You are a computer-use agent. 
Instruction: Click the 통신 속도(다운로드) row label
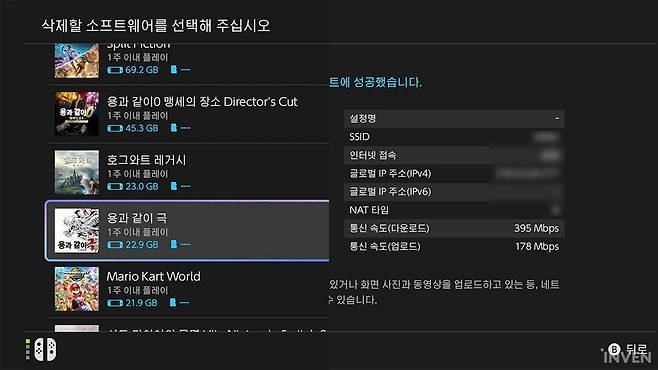click(389, 228)
